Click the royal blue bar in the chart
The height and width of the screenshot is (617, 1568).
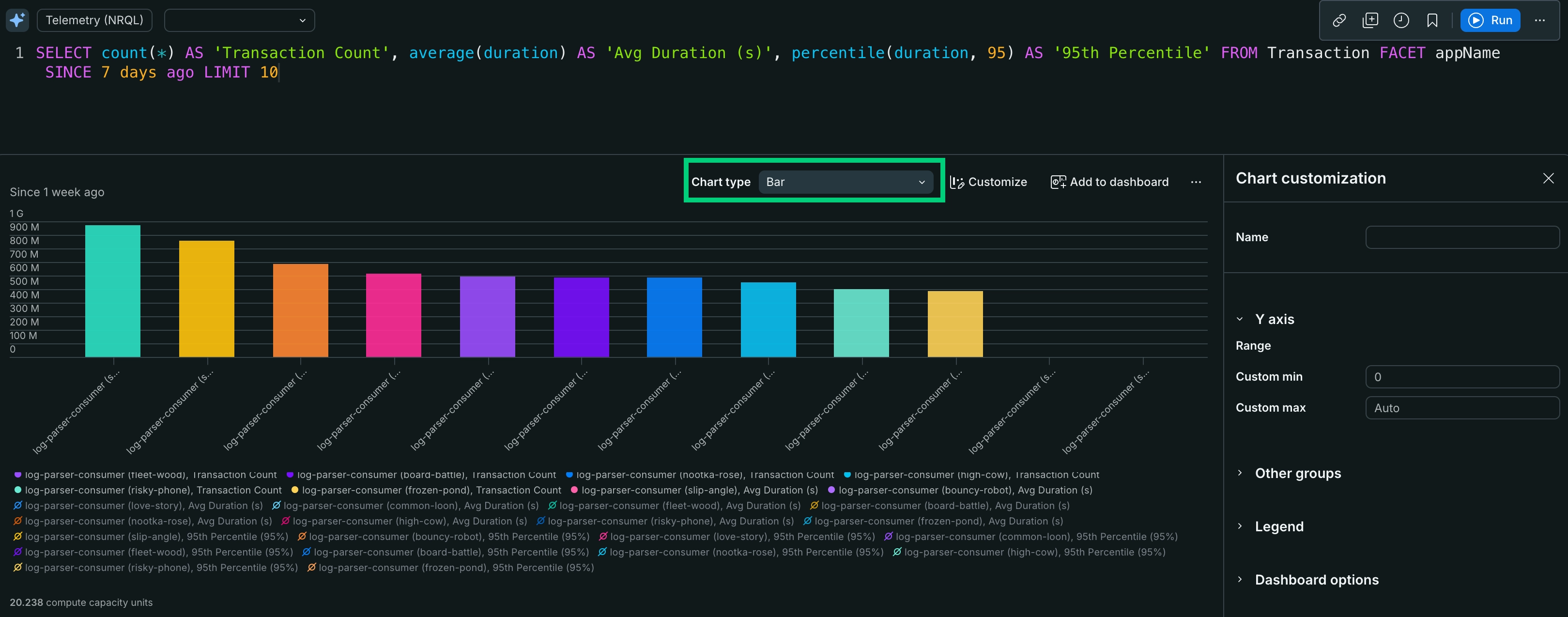point(675,317)
